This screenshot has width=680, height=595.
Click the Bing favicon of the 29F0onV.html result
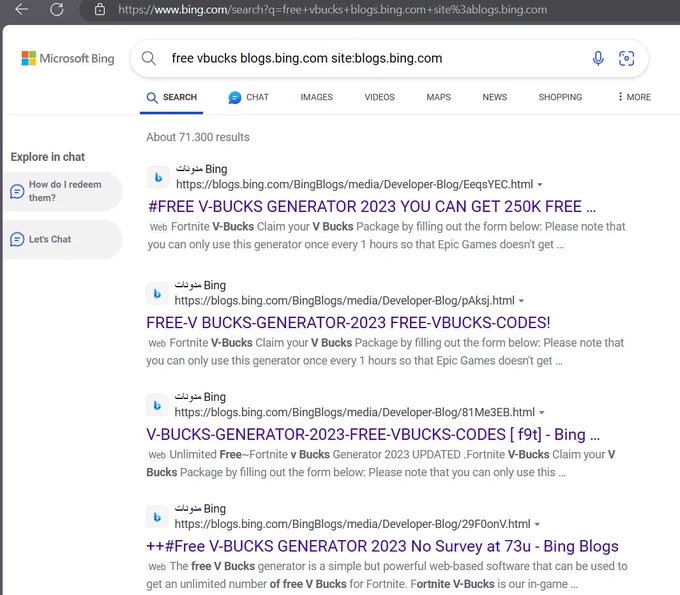[x=157, y=517]
